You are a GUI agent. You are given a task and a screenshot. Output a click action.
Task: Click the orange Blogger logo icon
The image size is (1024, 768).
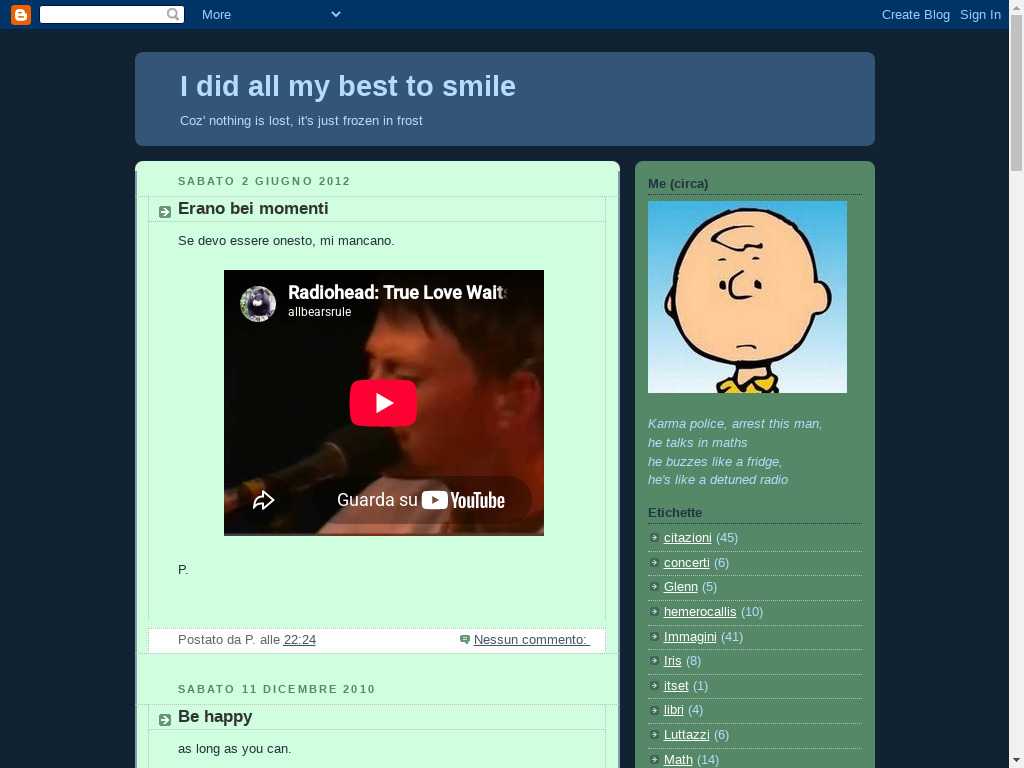pyautogui.click(x=21, y=14)
